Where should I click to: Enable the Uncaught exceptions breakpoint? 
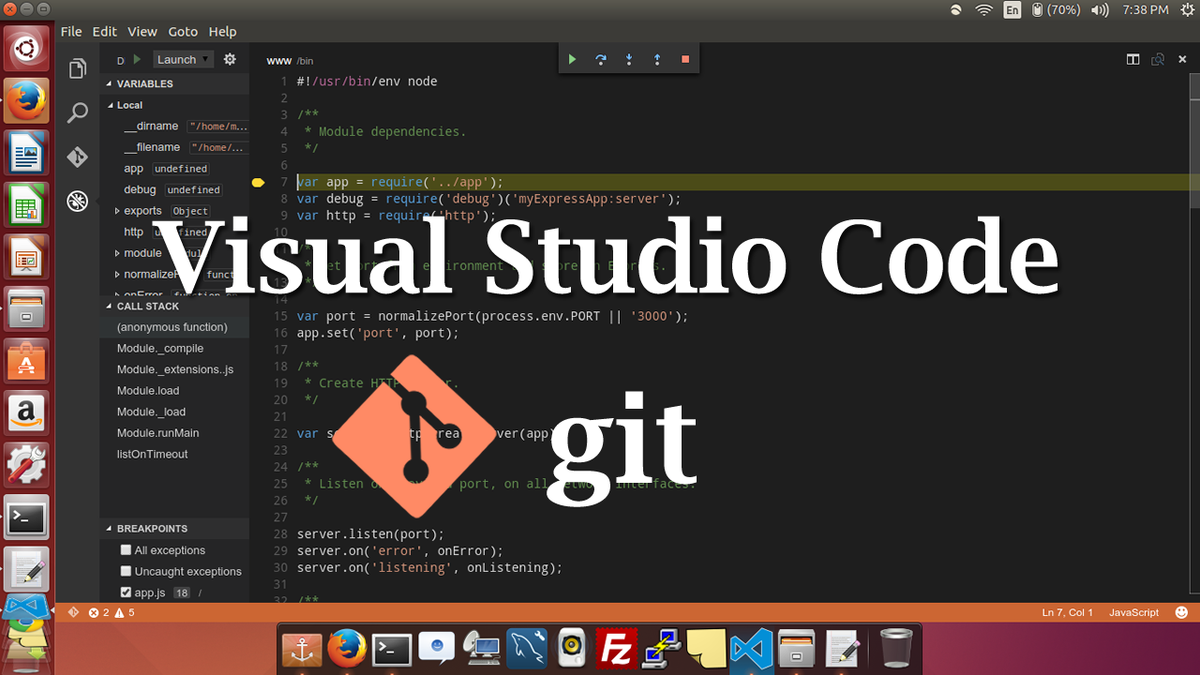click(126, 571)
